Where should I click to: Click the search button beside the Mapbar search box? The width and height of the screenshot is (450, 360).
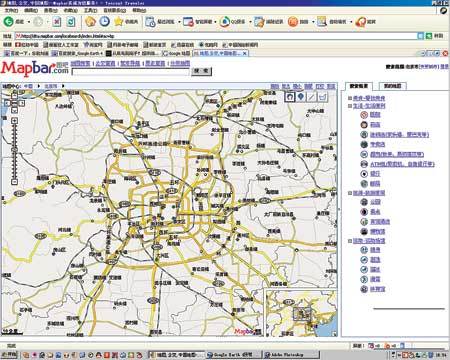pos(201,71)
